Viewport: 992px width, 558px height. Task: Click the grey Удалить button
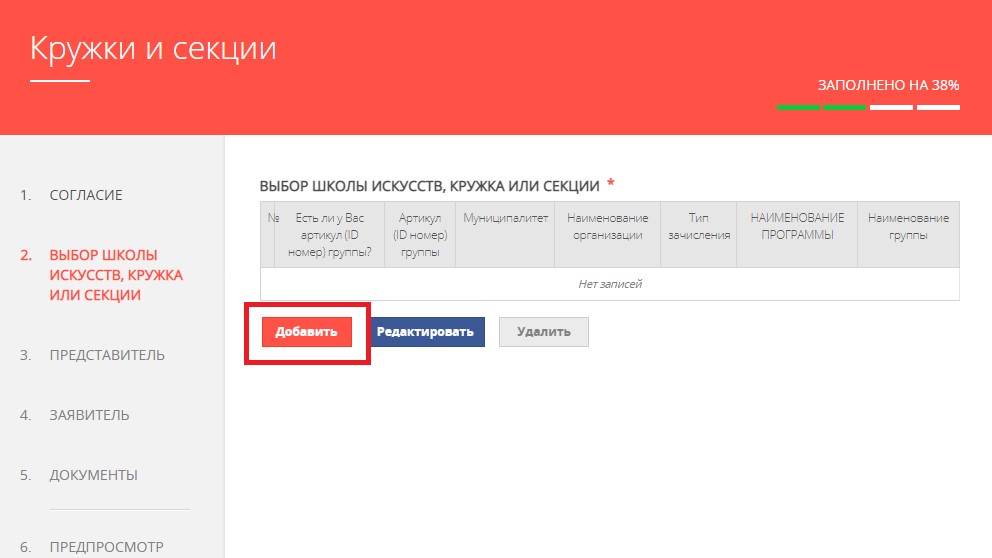pos(544,332)
